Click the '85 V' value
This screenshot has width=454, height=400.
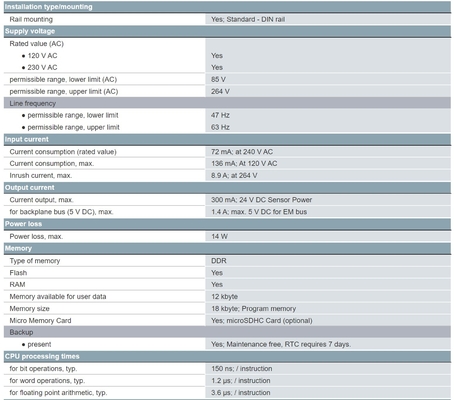pyautogui.click(x=218, y=79)
